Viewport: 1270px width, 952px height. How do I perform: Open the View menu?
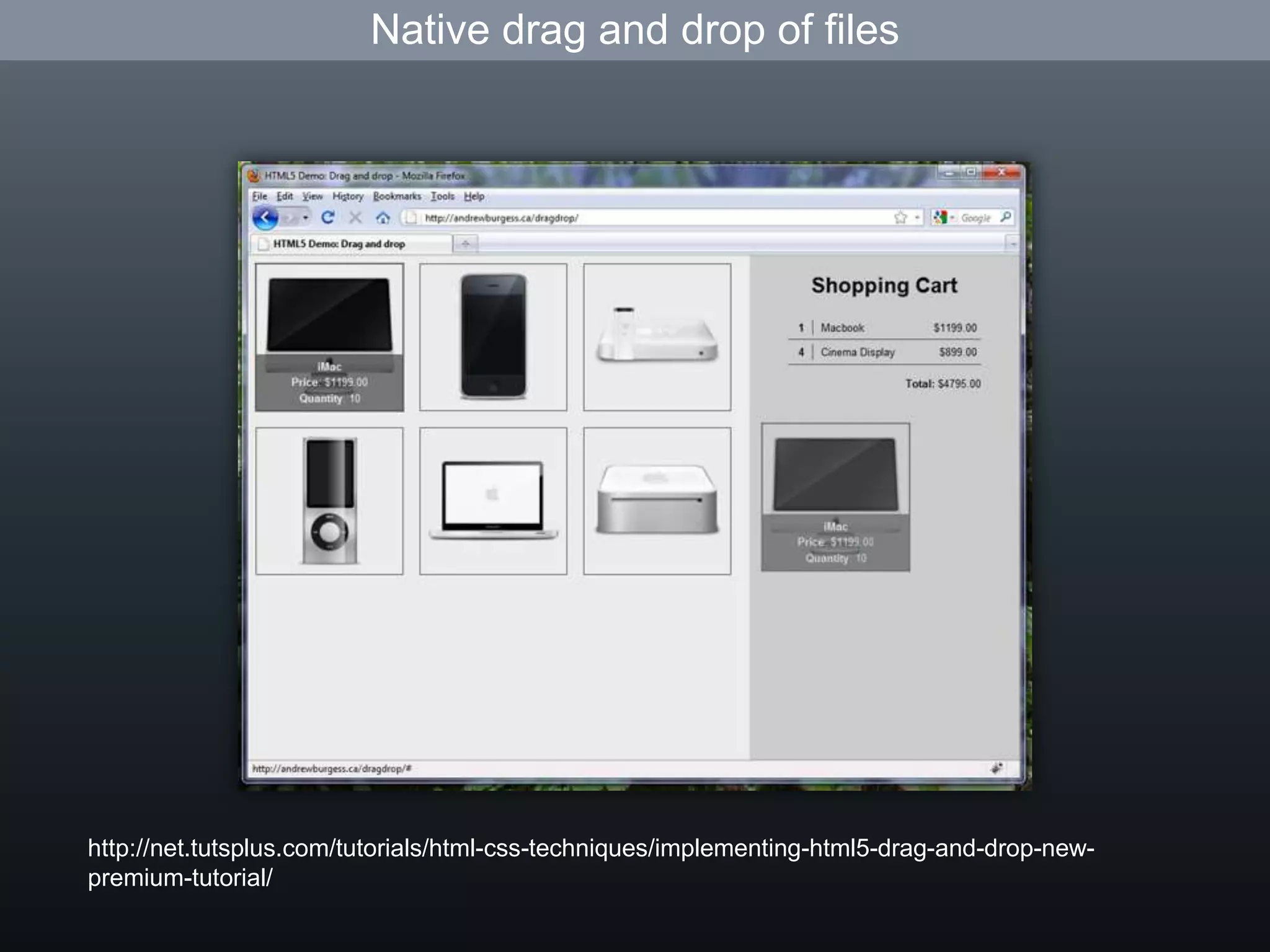313,196
